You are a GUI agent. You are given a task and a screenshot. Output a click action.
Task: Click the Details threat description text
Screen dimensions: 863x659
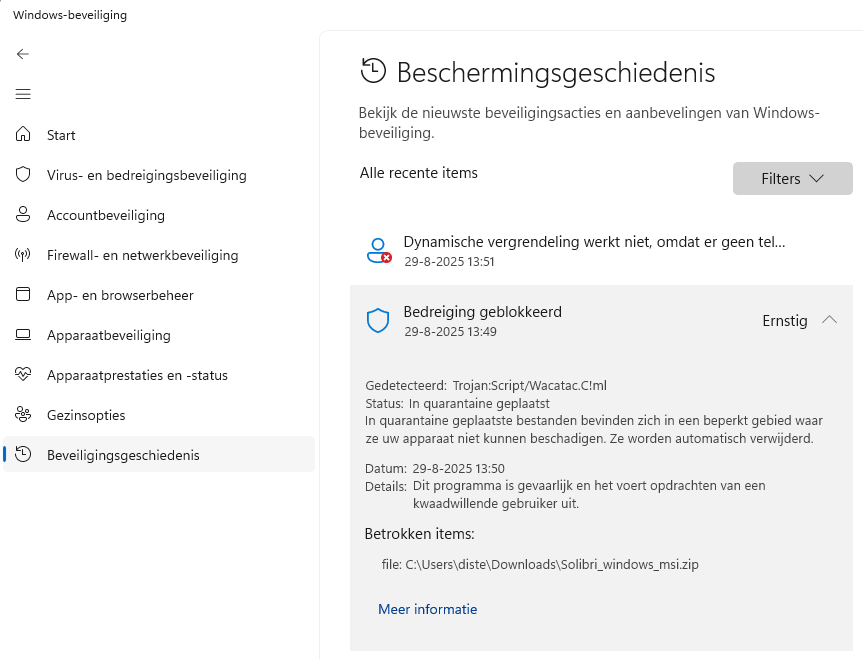click(x=589, y=494)
